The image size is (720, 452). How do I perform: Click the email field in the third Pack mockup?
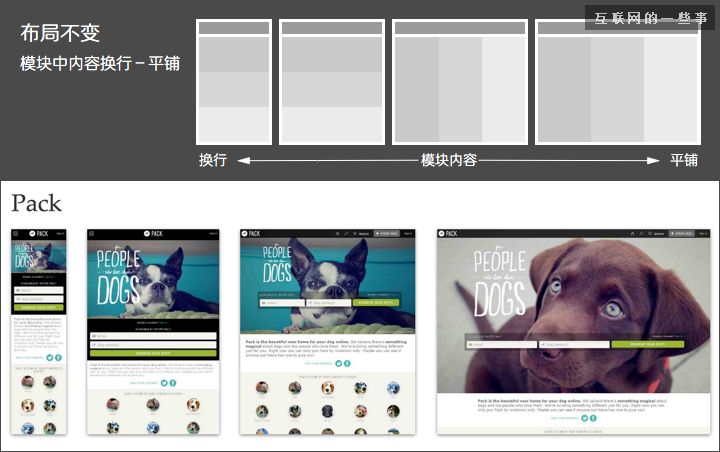tap(279, 302)
